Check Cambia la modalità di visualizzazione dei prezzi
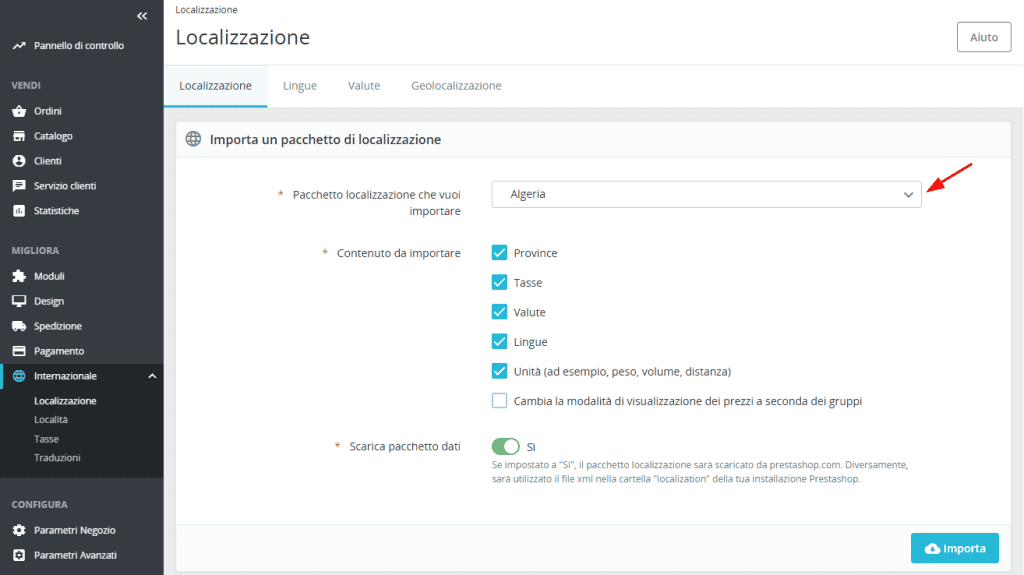 coord(500,401)
